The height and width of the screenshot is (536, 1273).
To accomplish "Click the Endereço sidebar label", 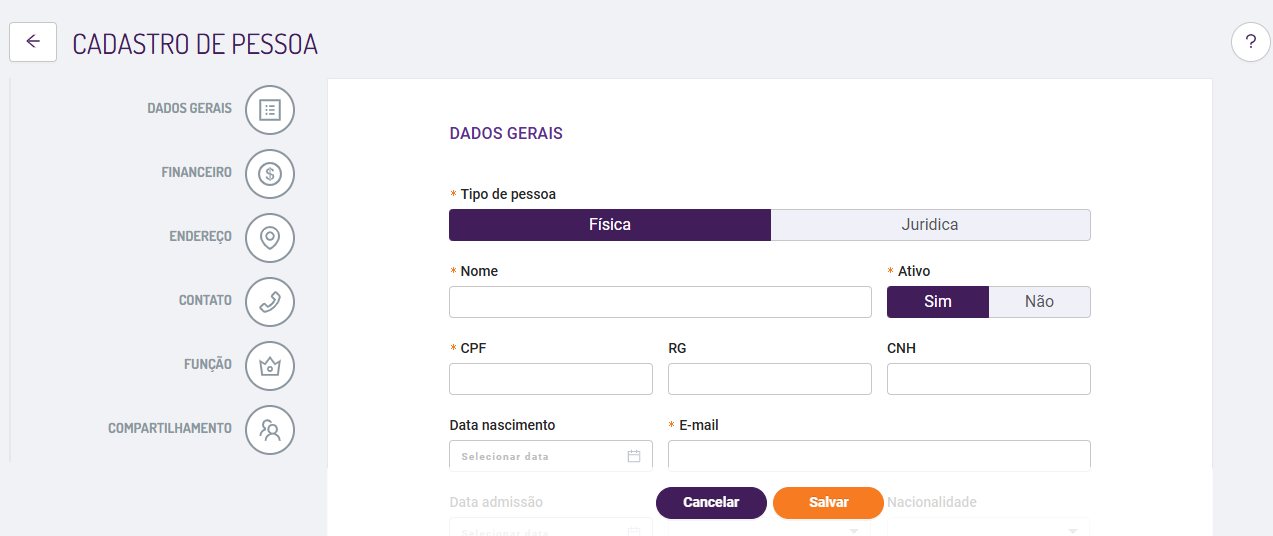I will click(x=200, y=237).
